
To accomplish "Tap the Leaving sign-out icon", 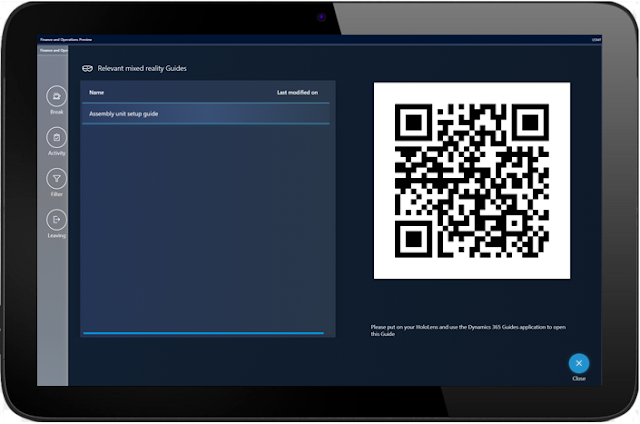I will [x=56, y=220].
